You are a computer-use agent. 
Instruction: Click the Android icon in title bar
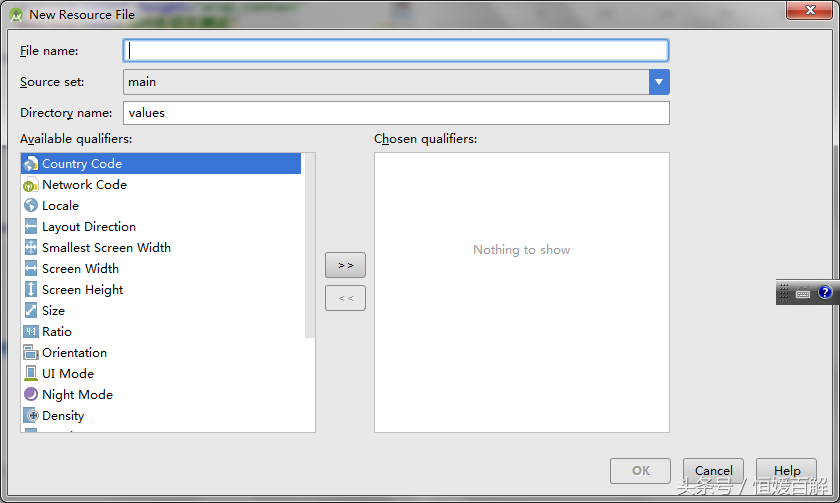click(x=16, y=15)
